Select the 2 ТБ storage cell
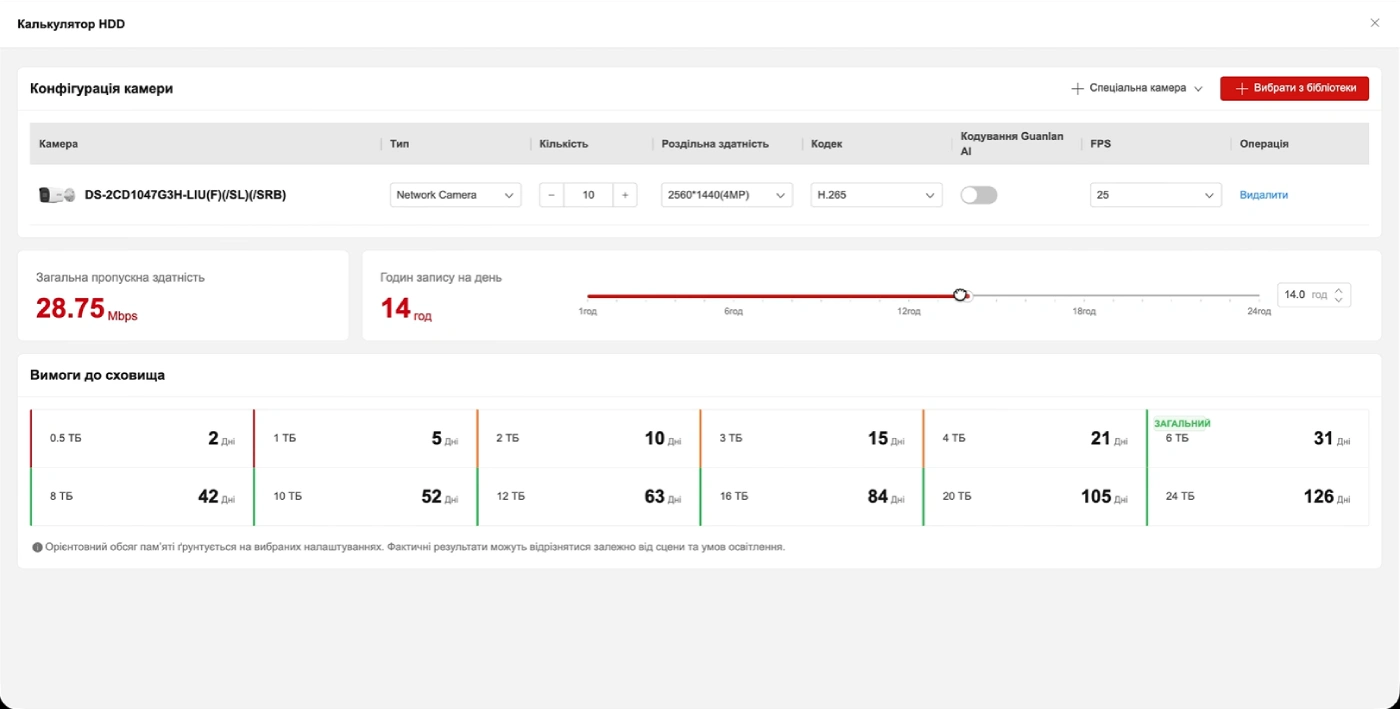Screen dimensions: 1400x709 pyautogui.click(x=588, y=438)
